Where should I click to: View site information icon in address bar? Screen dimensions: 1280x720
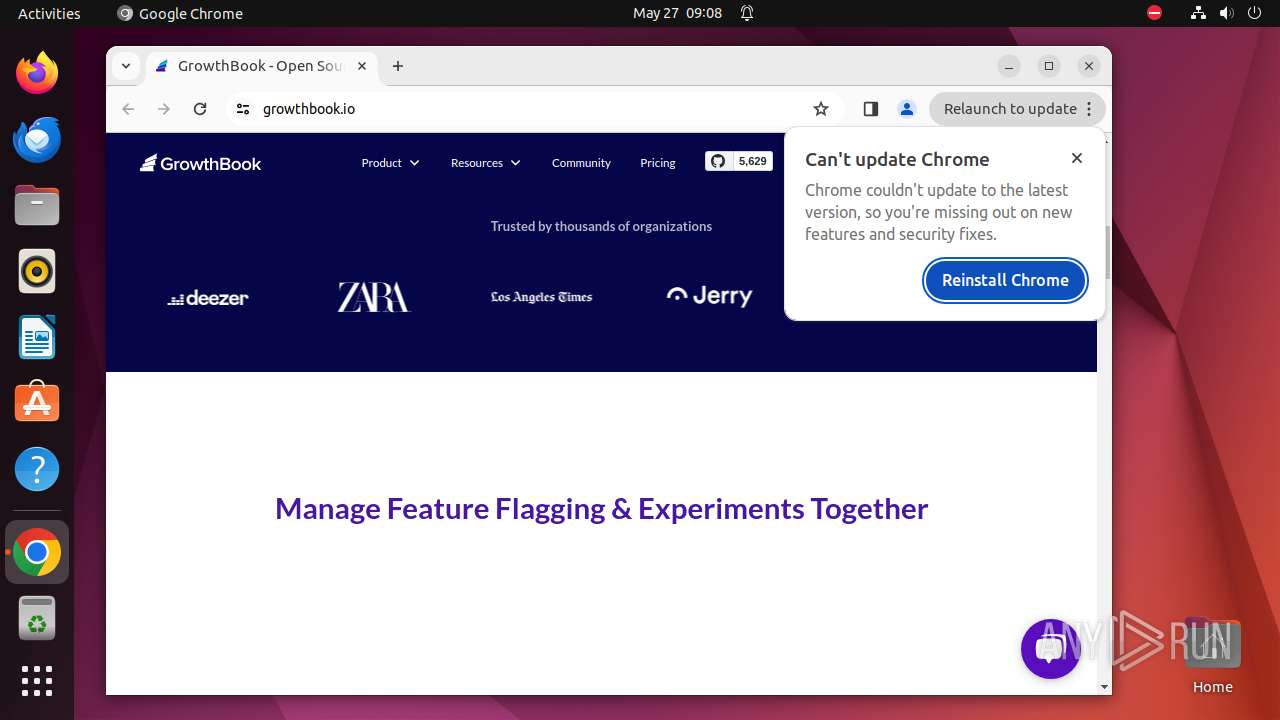click(x=242, y=109)
